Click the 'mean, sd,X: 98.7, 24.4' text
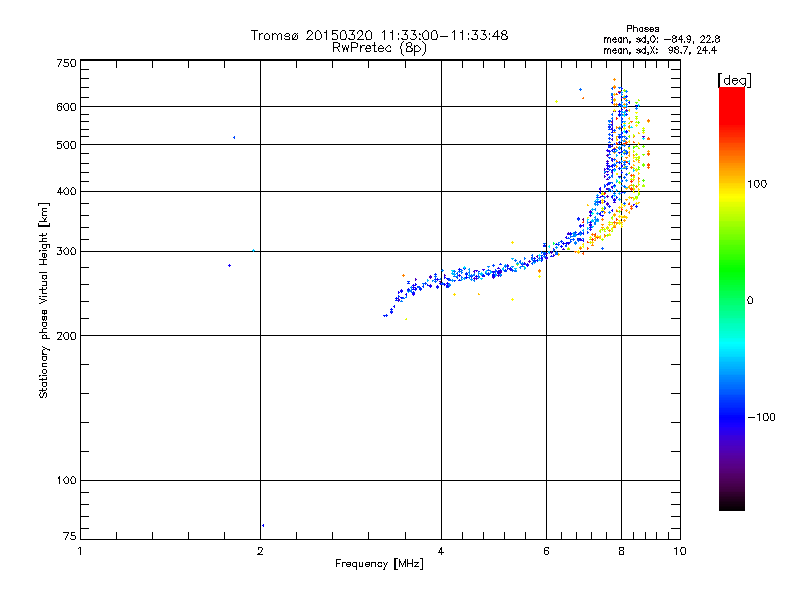Viewport: 800px width, 600px height. pos(660,50)
